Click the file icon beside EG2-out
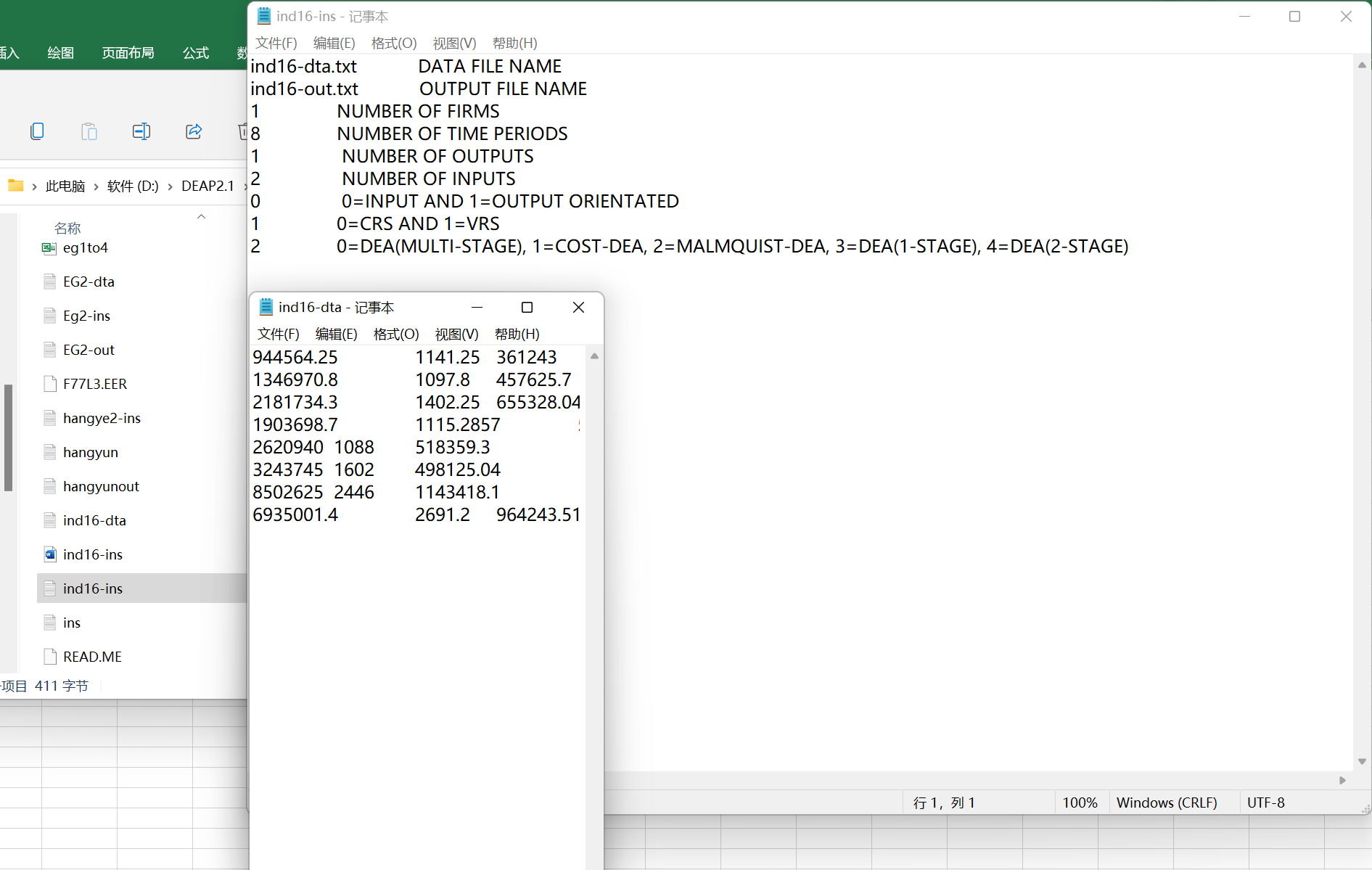Image resolution: width=1372 pixels, height=870 pixels. pyautogui.click(x=50, y=350)
